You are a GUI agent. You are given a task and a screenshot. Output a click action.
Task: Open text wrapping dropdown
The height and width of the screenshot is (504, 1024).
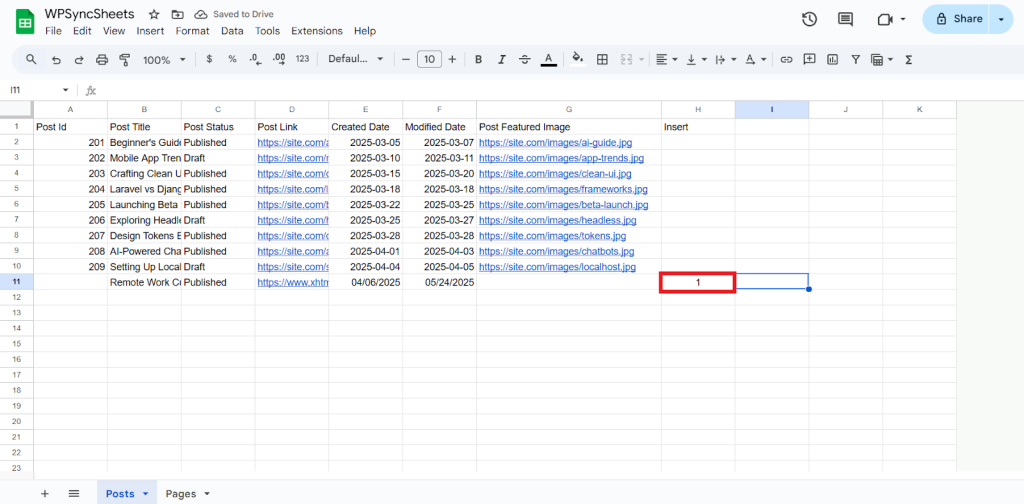pyautogui.click(x=726, y=59)
